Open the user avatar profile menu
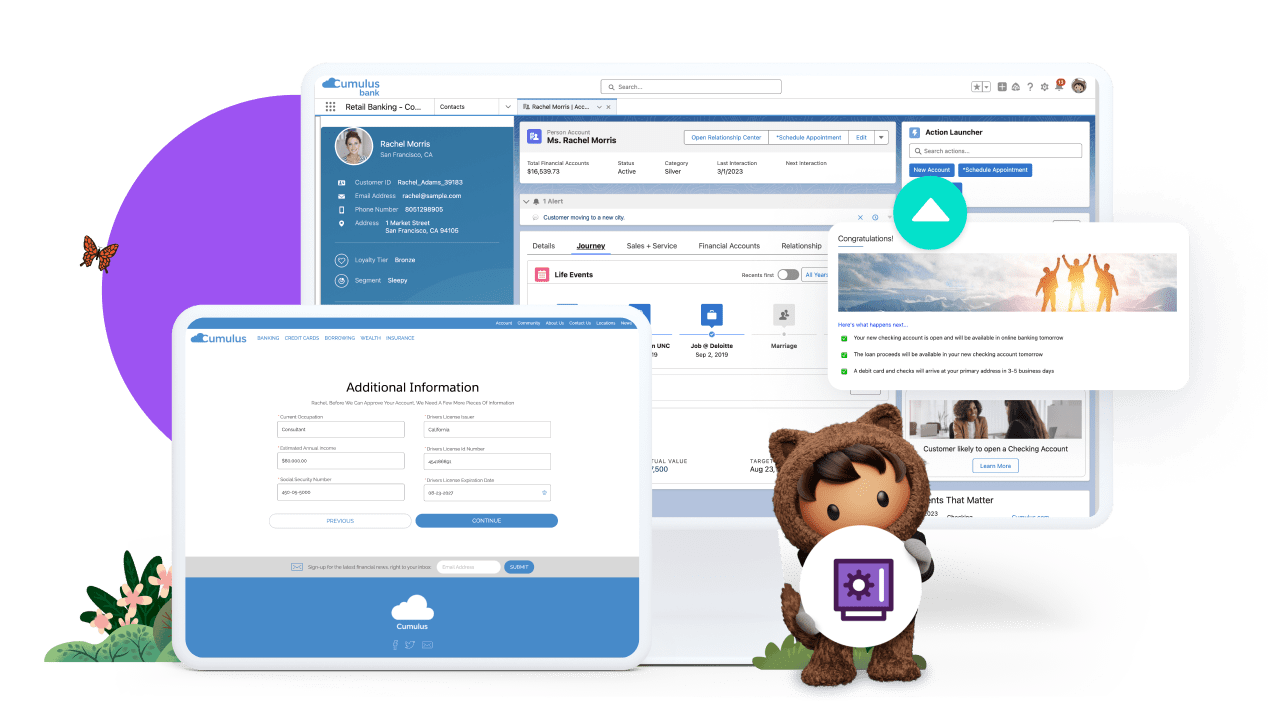 tap(1078, 86)
